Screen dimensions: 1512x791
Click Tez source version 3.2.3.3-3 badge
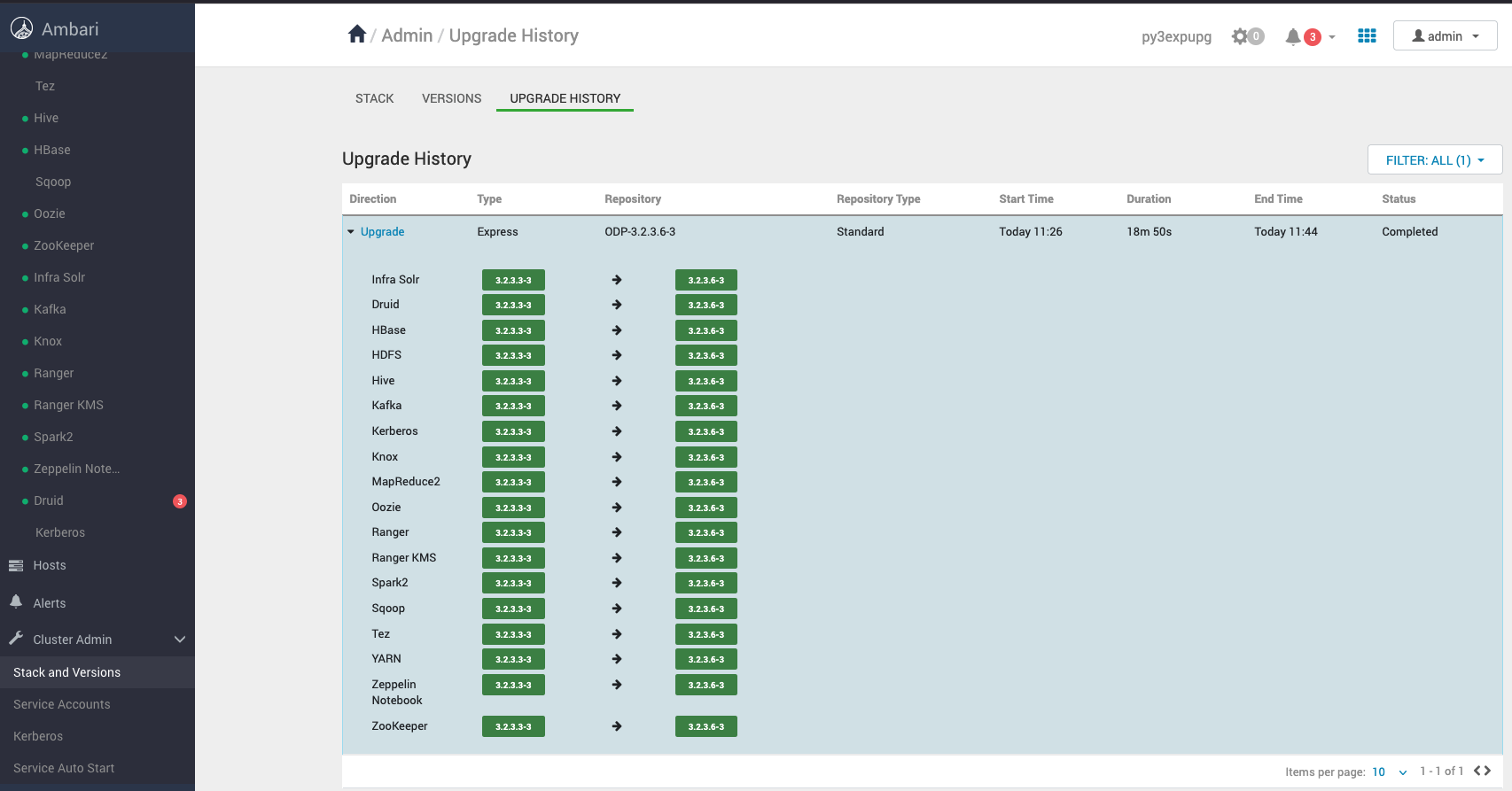coord(513,634)
